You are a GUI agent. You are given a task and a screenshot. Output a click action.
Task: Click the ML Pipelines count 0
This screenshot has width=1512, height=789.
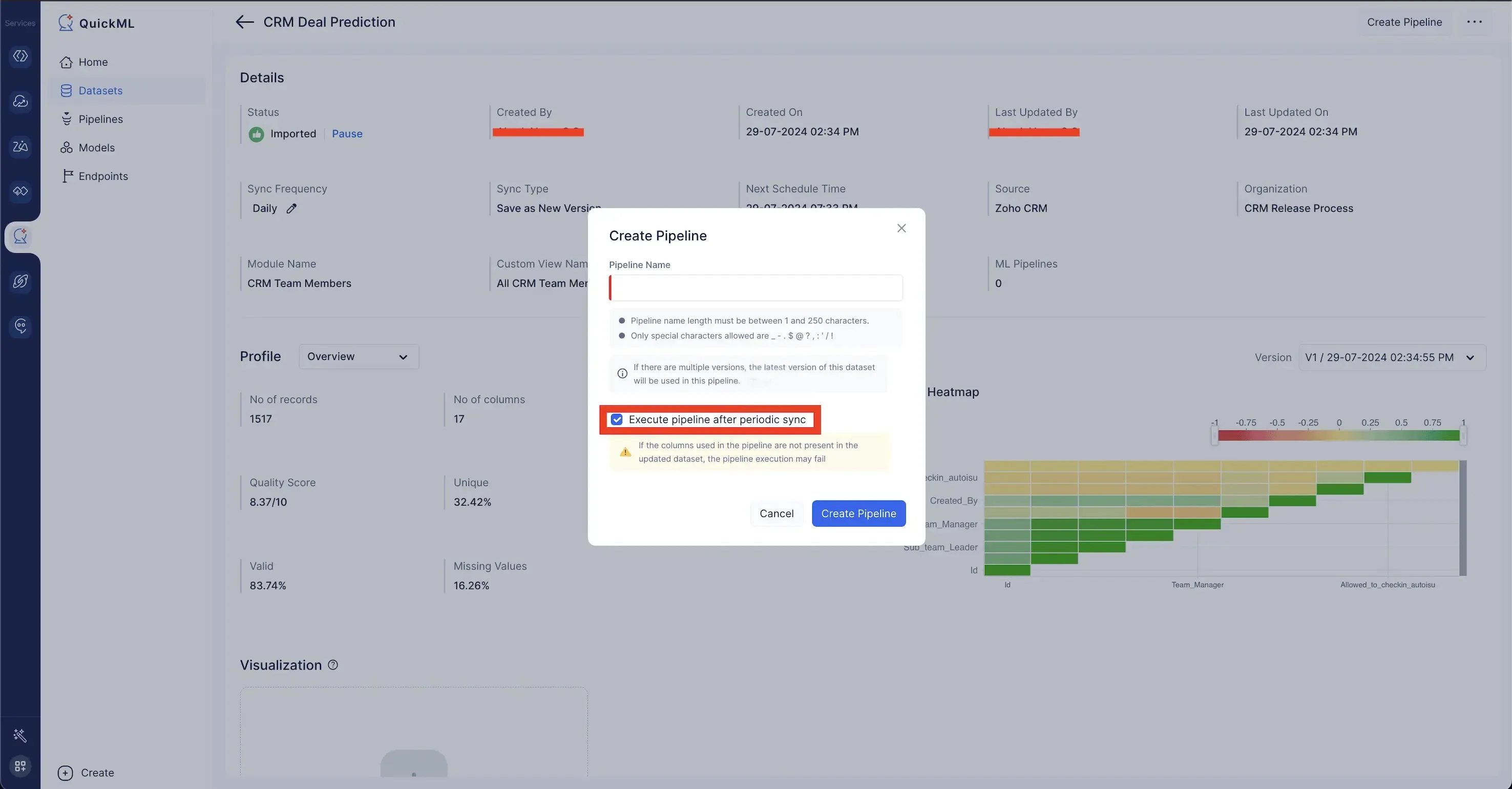(x=998, y=283)
